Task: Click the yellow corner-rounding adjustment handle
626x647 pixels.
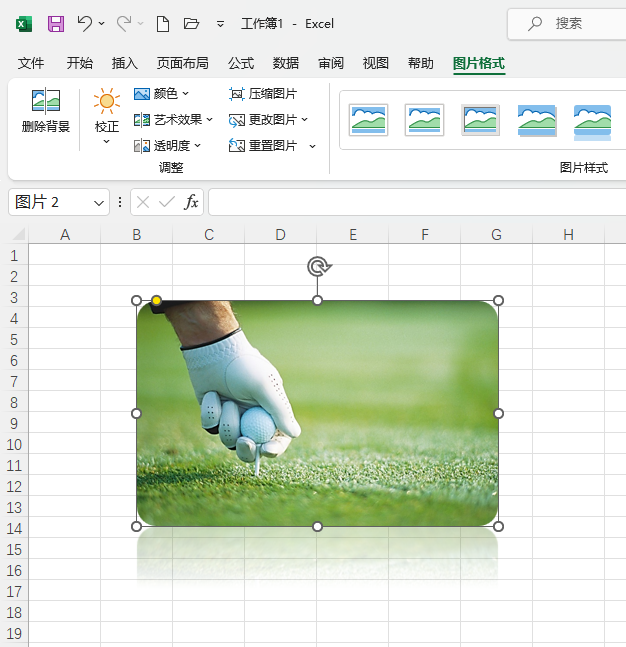Action: (x=156, y=300)
